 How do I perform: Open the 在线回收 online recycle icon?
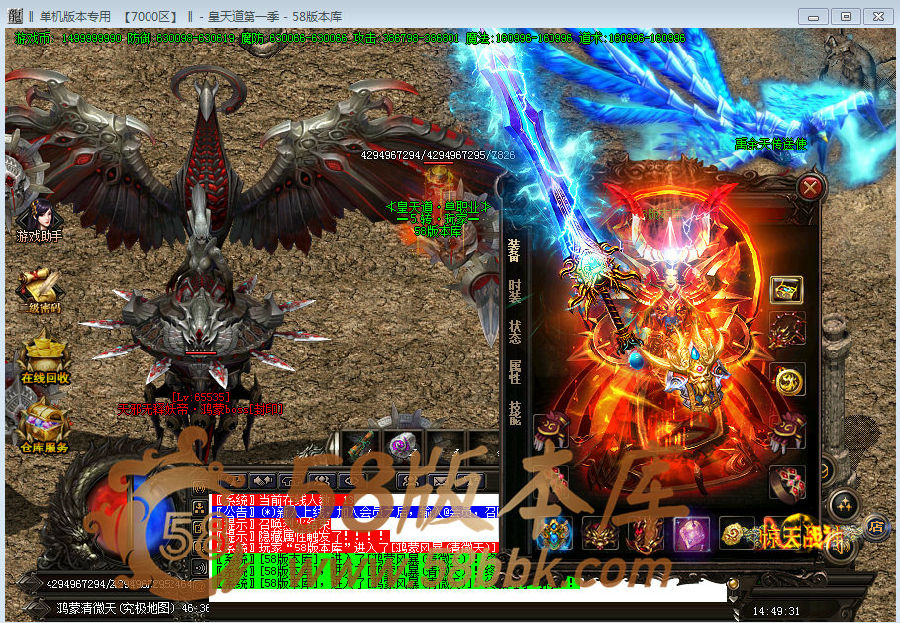(x=44, y=359)
